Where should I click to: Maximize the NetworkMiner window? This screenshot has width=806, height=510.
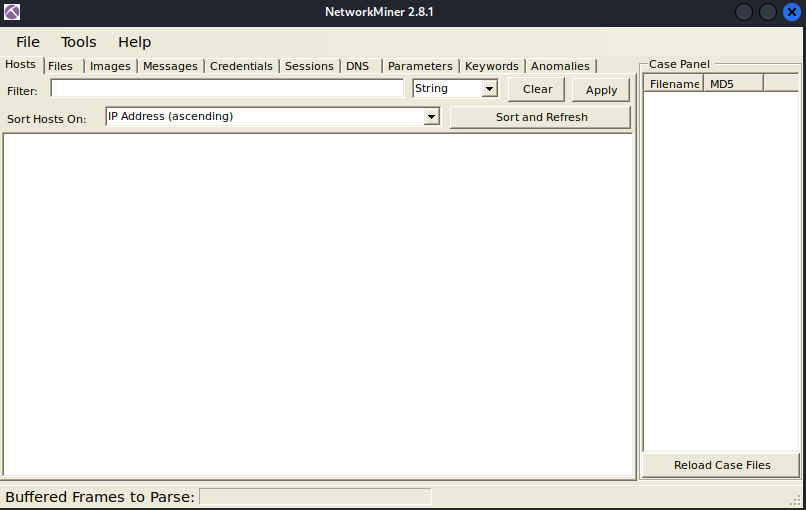[x=767, y=12]
